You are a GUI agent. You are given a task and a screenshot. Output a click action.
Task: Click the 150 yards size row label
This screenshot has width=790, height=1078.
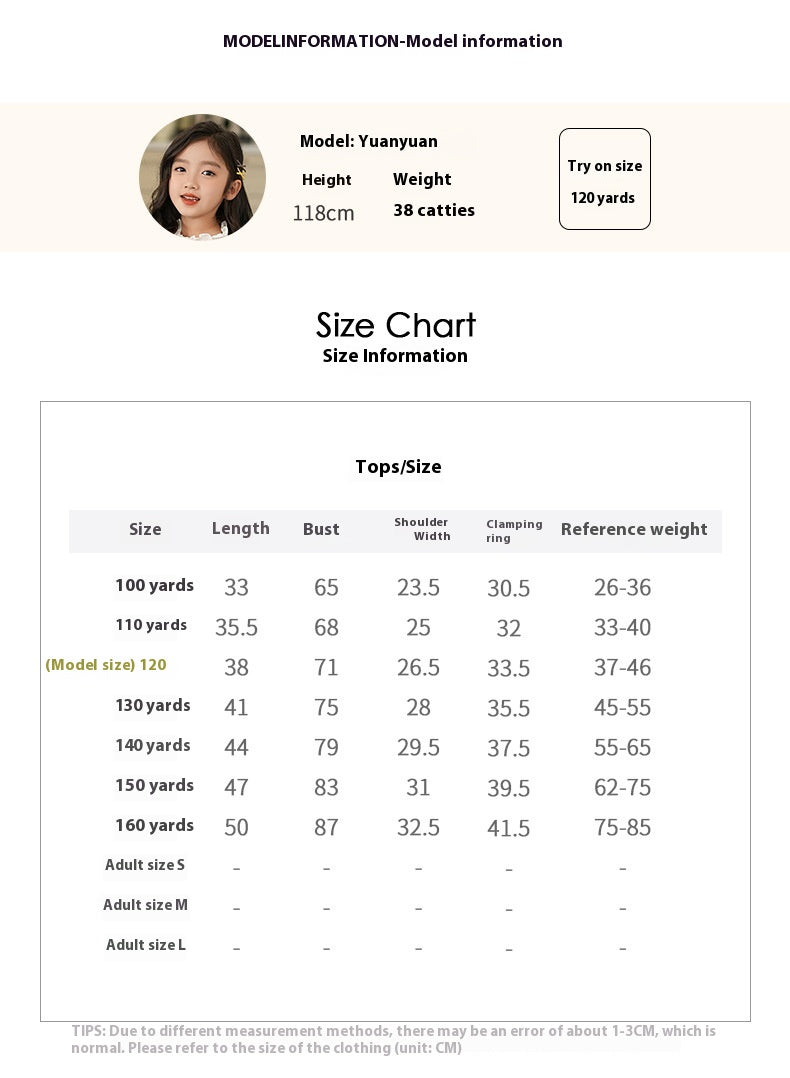click(x=154, y=786)
